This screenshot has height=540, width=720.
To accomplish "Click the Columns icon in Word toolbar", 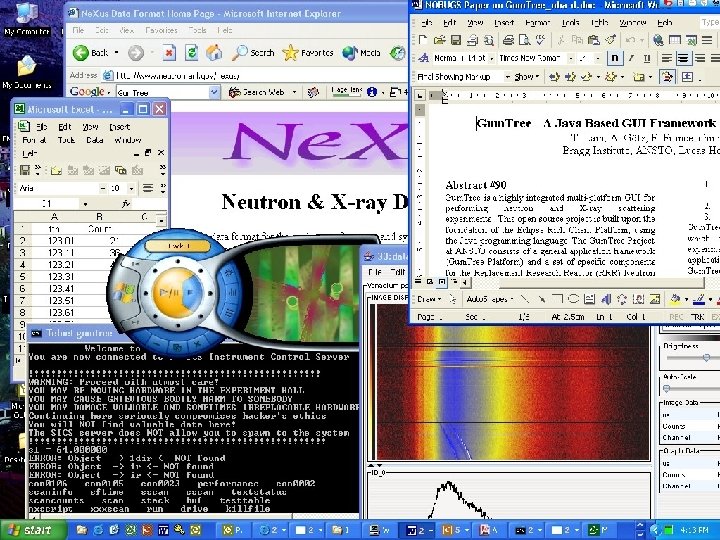I will [x=707, y=40].
